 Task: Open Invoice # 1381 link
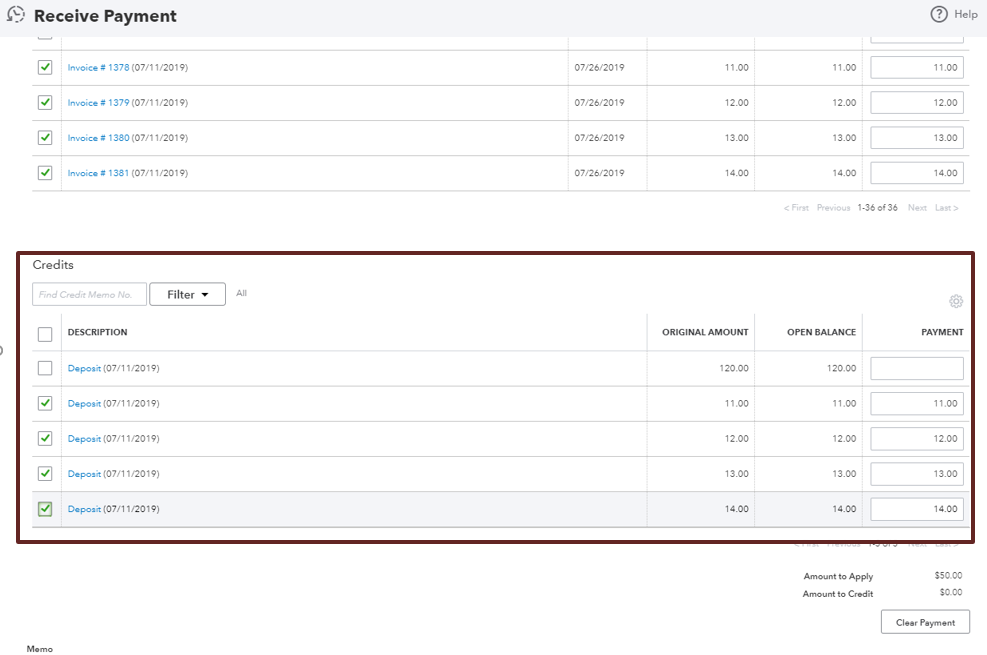(98, 173)
